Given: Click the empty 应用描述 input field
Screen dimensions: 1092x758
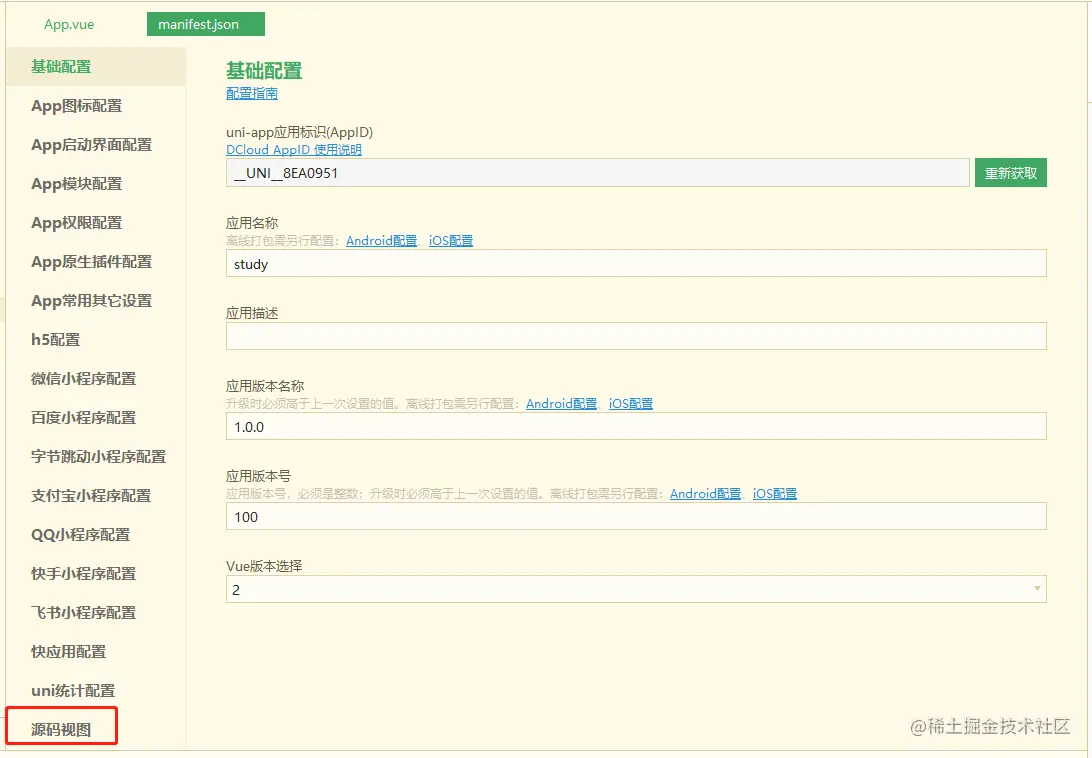Looking at the screenshot, I should pos(635,336).
